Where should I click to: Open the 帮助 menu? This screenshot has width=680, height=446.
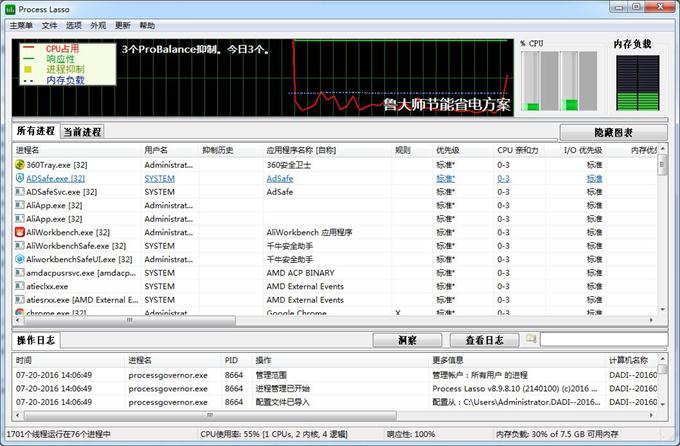[x=147, y=25]
